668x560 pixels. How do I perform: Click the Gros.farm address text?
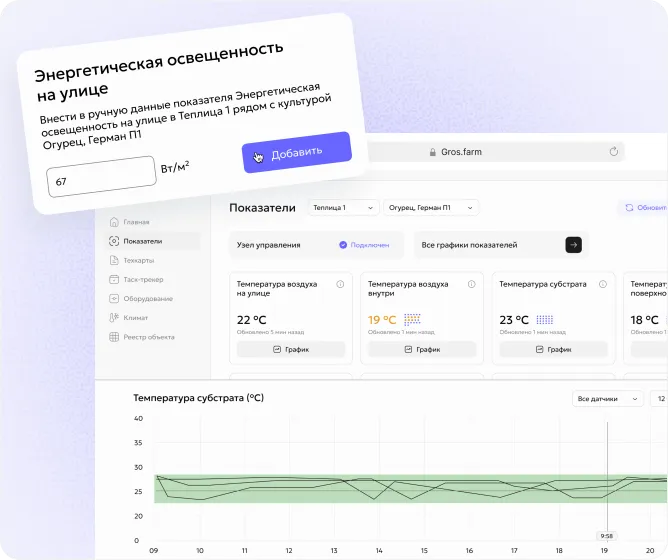[x=461, y=152]
